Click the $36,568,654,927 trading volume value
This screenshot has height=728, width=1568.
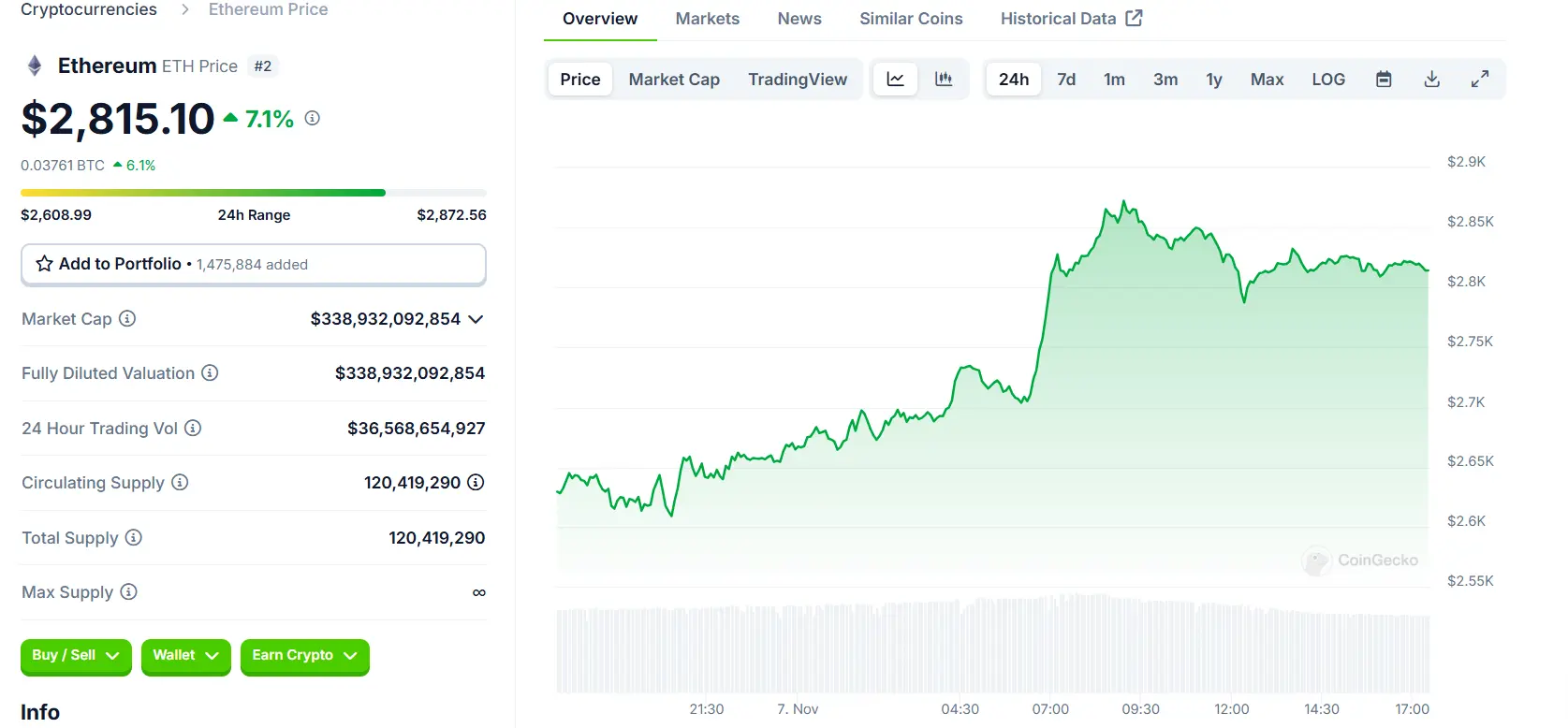(x=417, y=429)
